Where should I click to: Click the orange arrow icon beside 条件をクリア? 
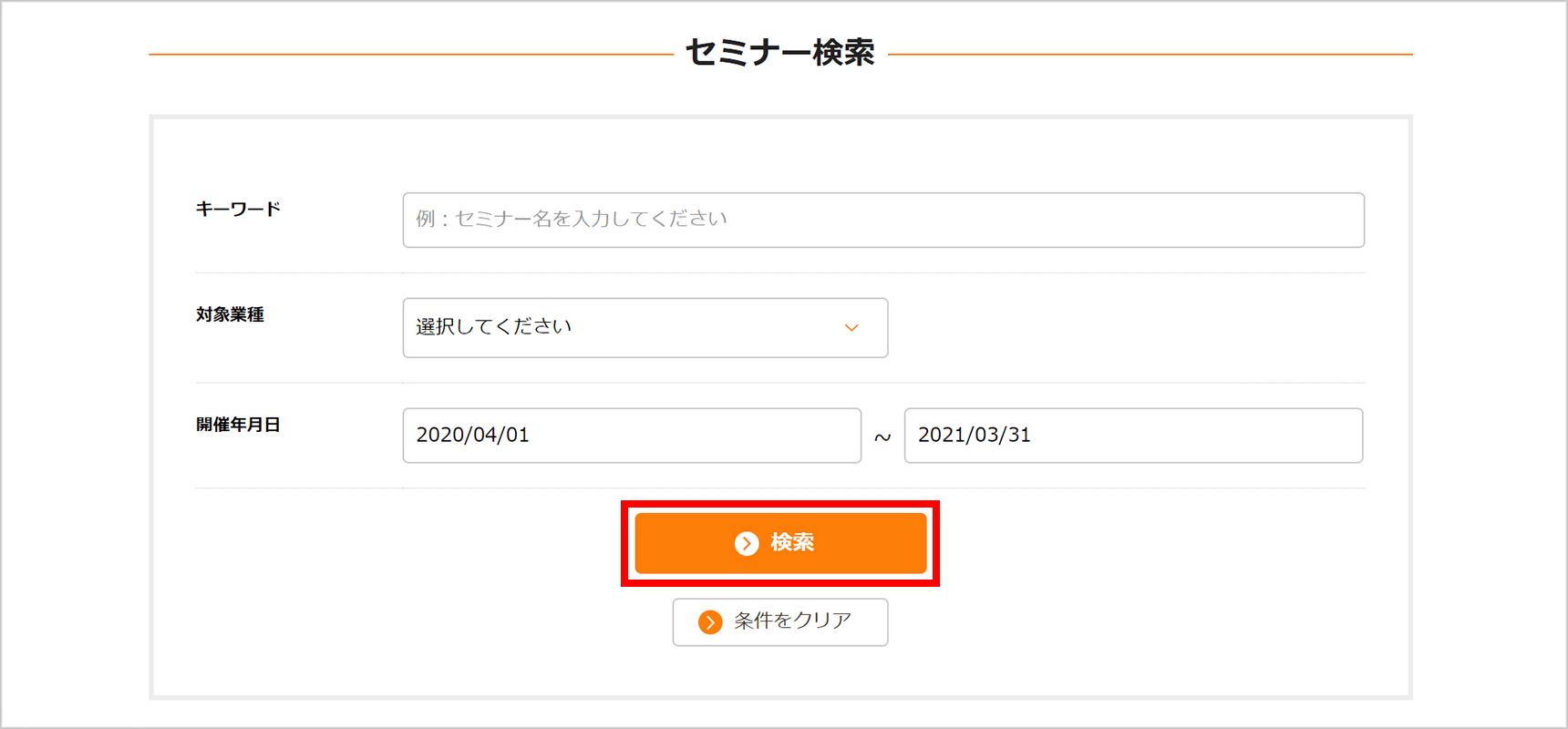point(710,622)
